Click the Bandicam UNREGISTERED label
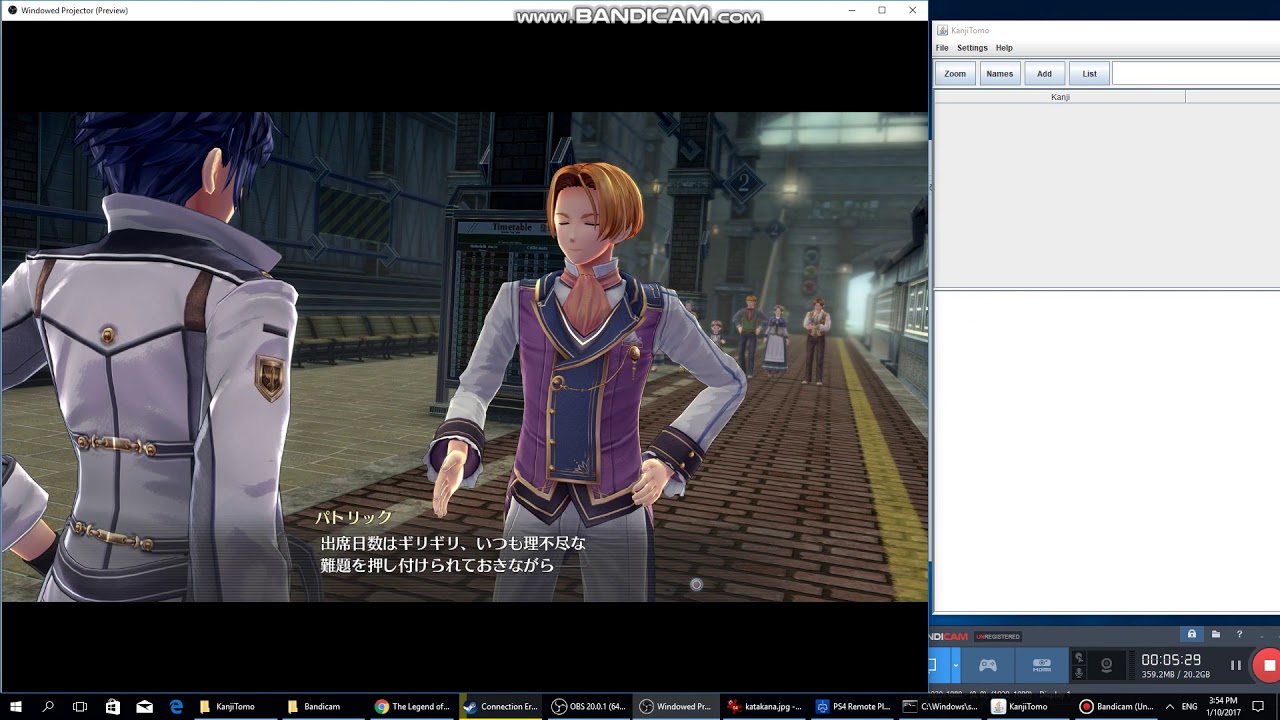This screenshot has height=720, width=1280. [998, 636]
